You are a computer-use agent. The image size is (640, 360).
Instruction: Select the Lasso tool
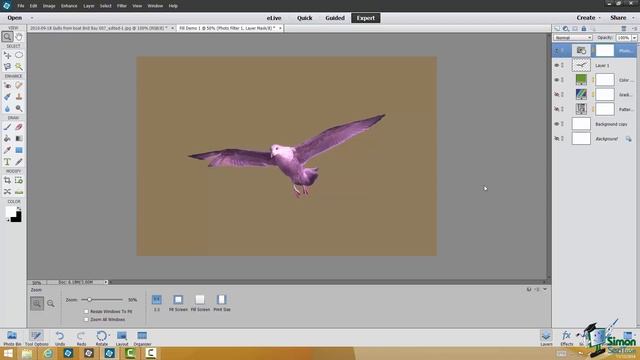[x=7, y=67]
